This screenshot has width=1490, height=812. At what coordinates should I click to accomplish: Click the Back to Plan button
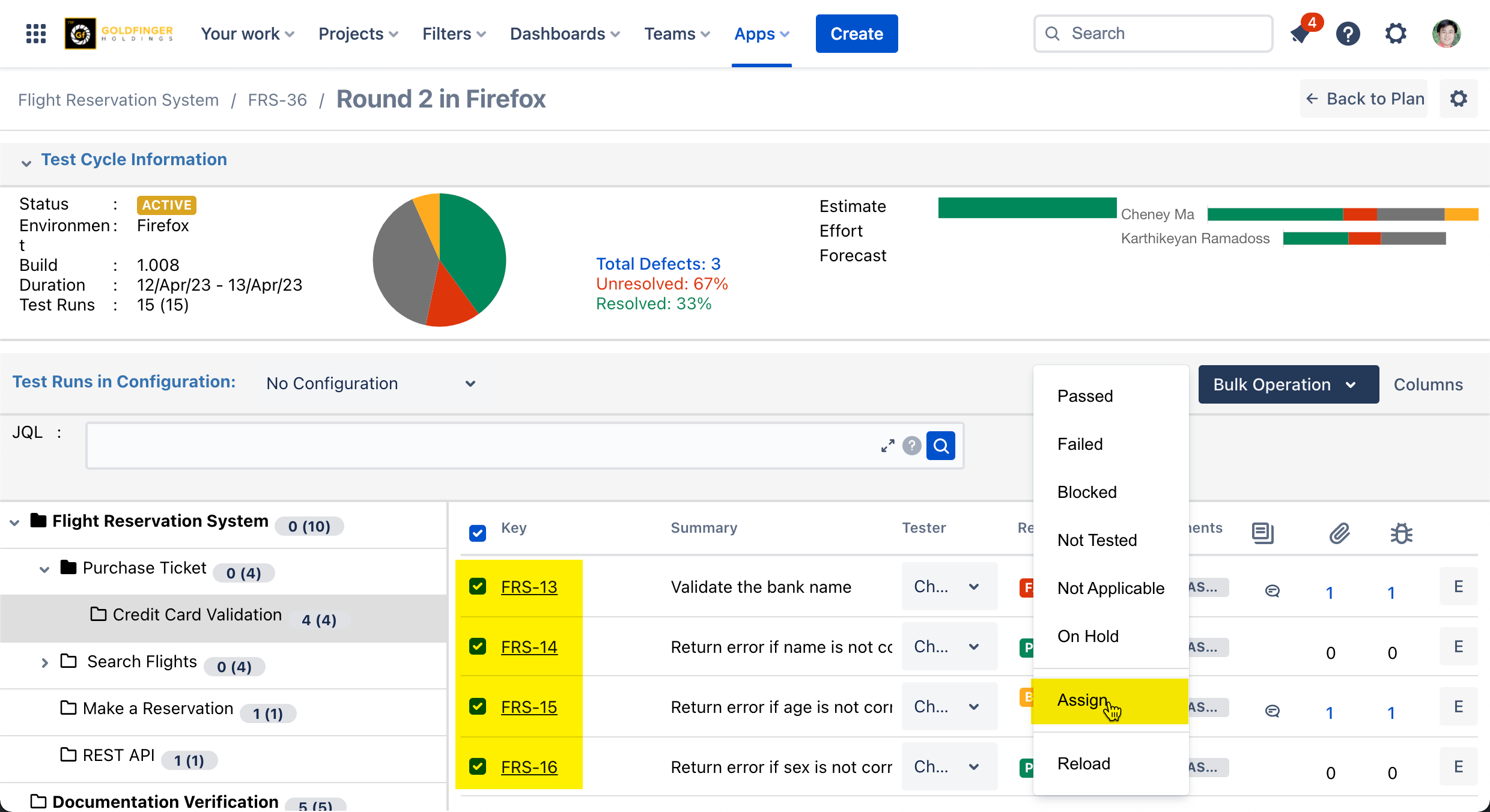[1364, 98]
